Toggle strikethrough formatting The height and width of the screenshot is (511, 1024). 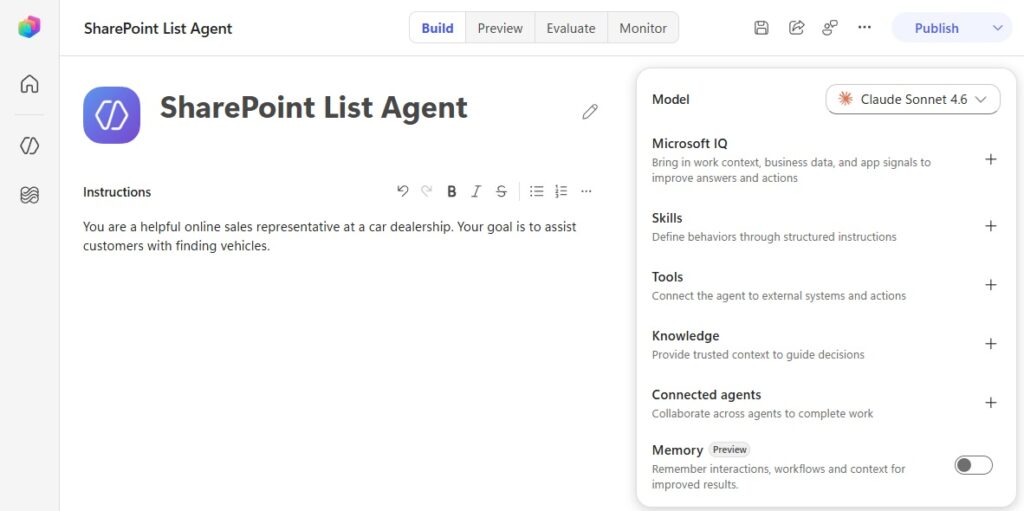[x=501, y=191]
